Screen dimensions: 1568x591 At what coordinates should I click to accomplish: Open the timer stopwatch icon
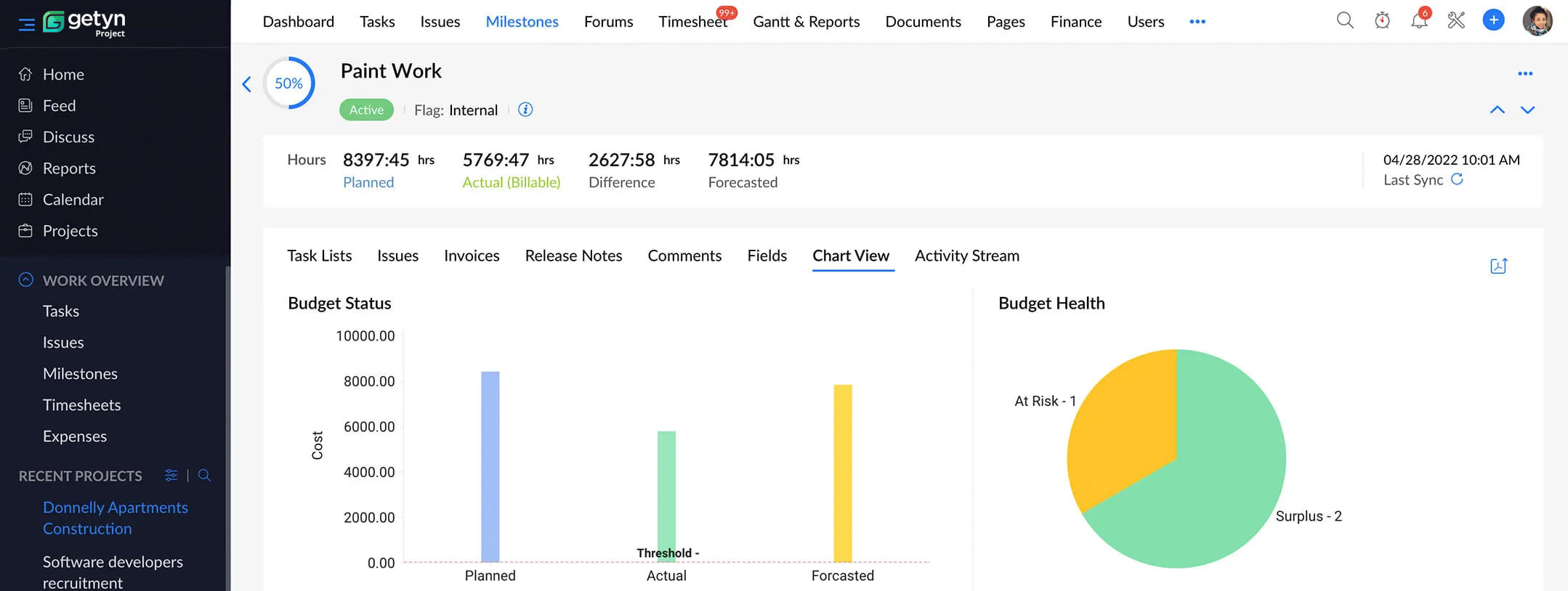click(1382, 20)
